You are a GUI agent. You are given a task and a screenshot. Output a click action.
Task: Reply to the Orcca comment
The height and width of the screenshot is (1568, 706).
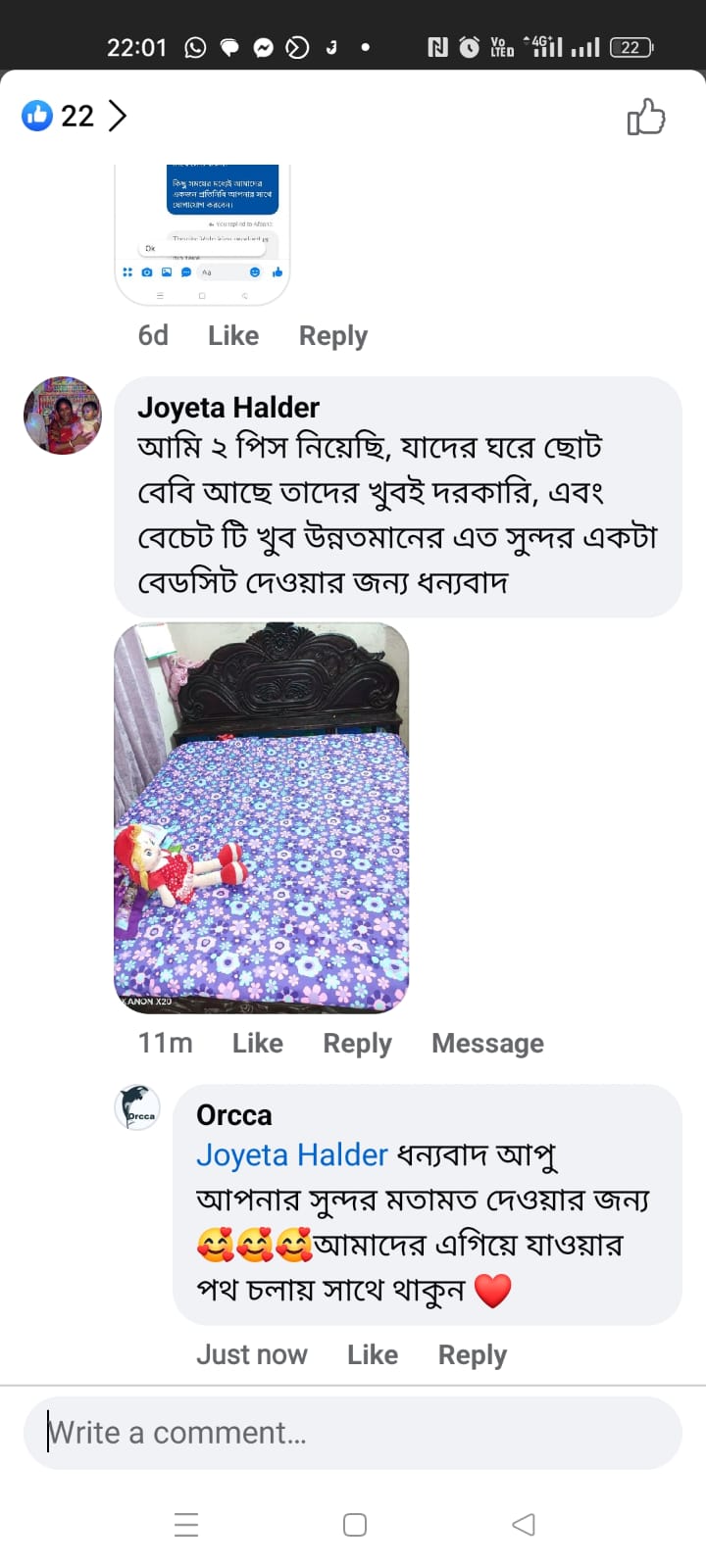tap(472, 1355)
